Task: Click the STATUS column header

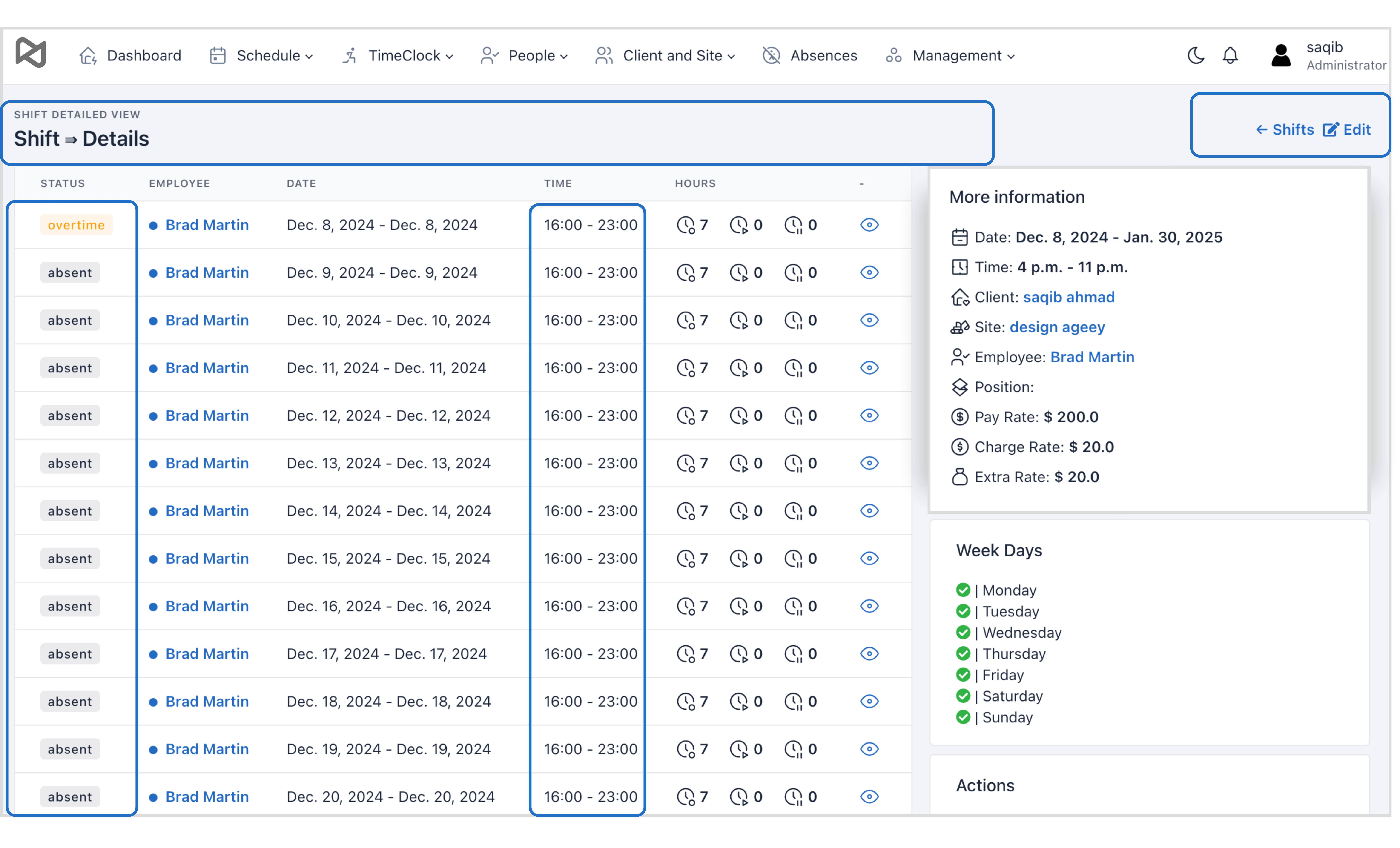Action: pyautogui.click(x=63, y=183)
